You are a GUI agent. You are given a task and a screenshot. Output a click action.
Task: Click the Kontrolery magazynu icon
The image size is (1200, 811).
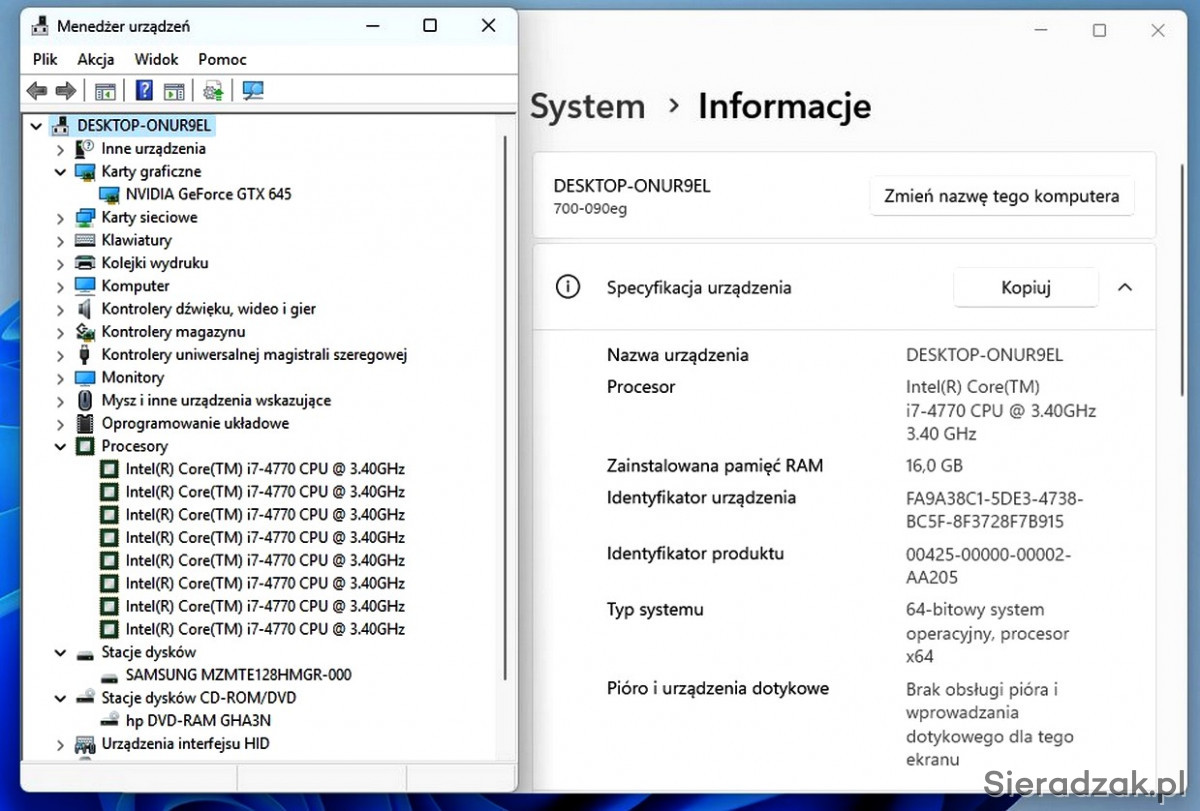[x=85, y=332]
